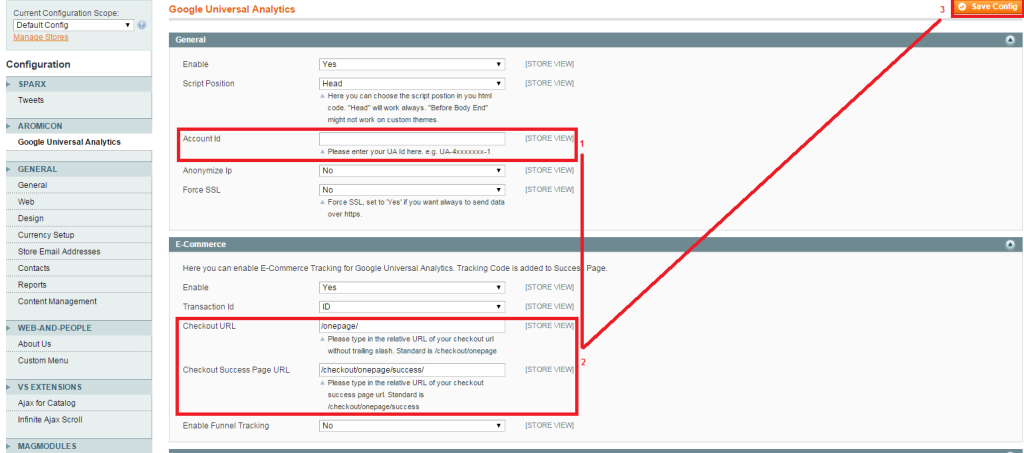The width and height of the screenshot is (1024, 453).
Task: Open the Content Management settings
Action: click(57, 302)
